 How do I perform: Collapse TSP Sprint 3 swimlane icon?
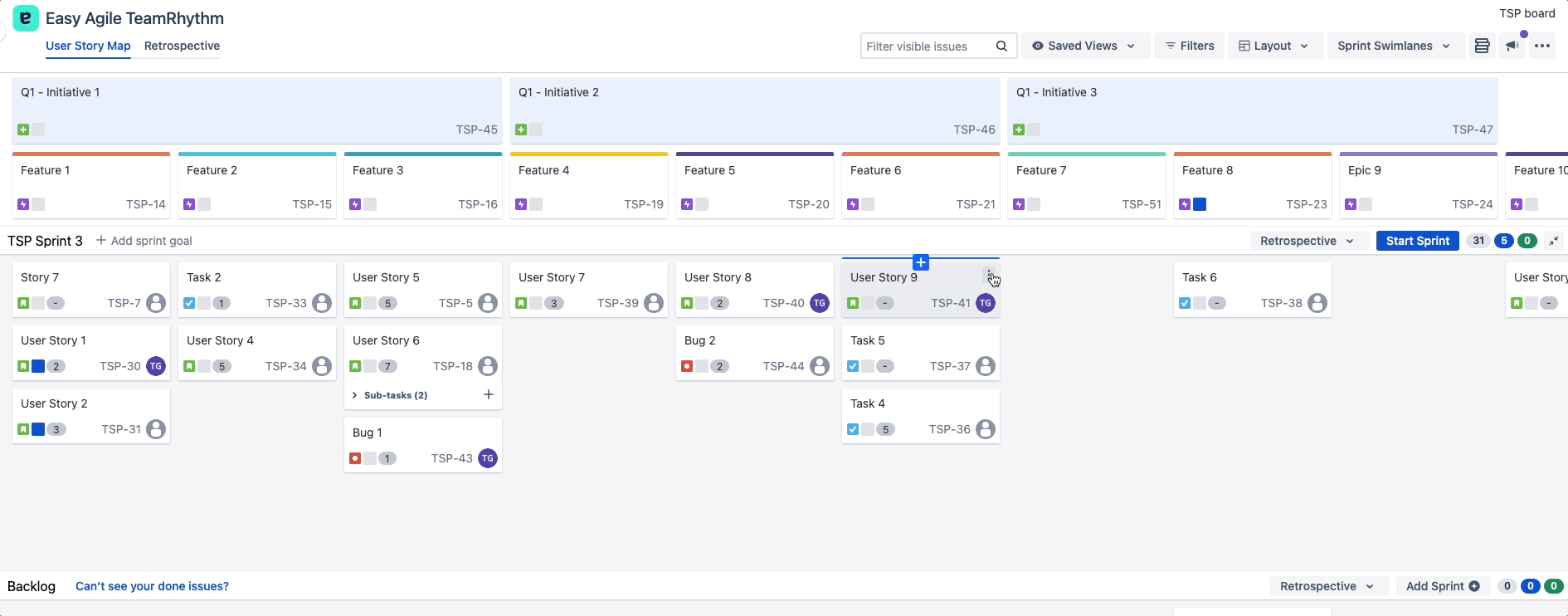[1554, 241]
